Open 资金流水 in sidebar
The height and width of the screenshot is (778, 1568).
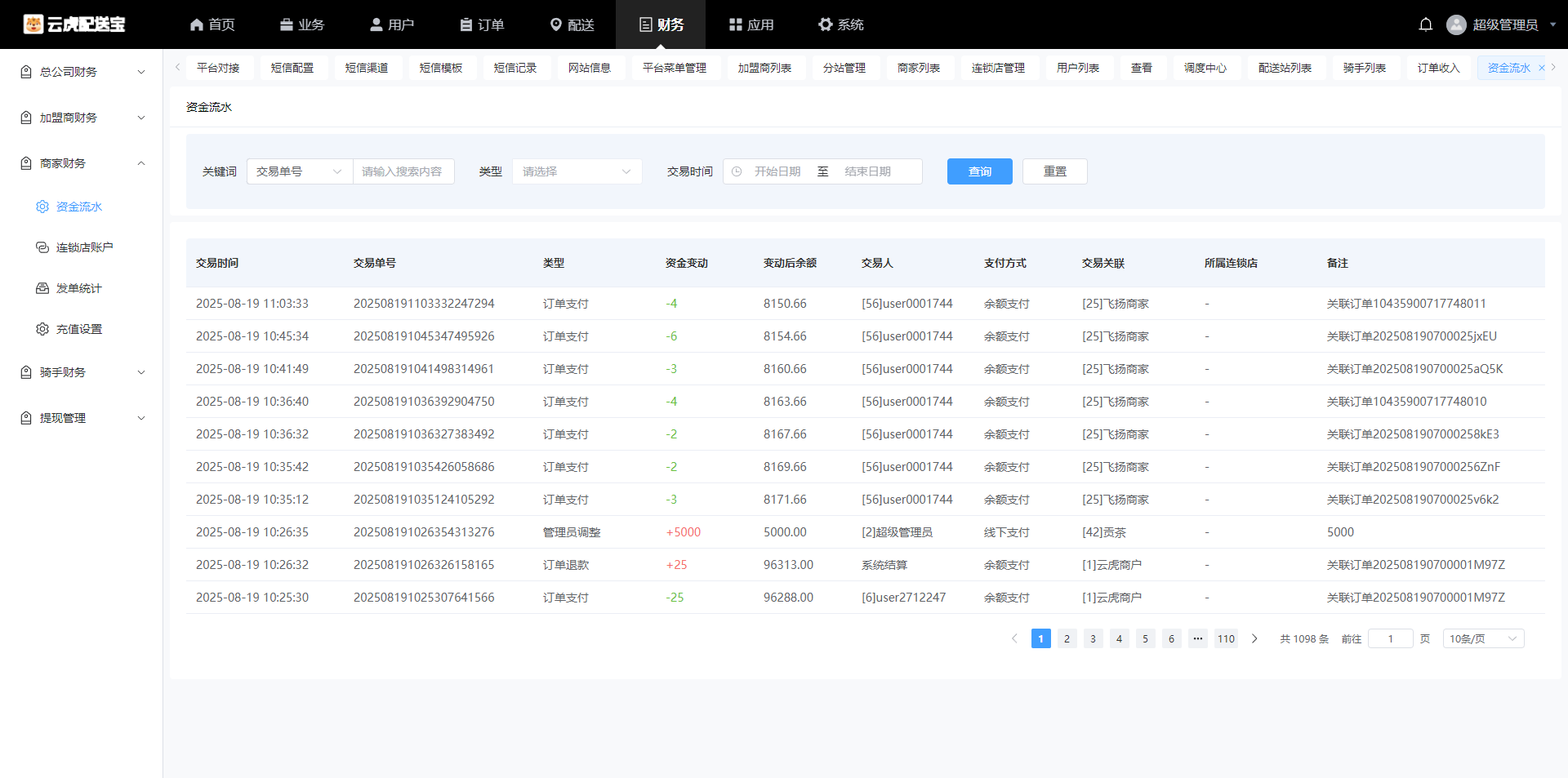pyautogui.click(x=79, y=207)
